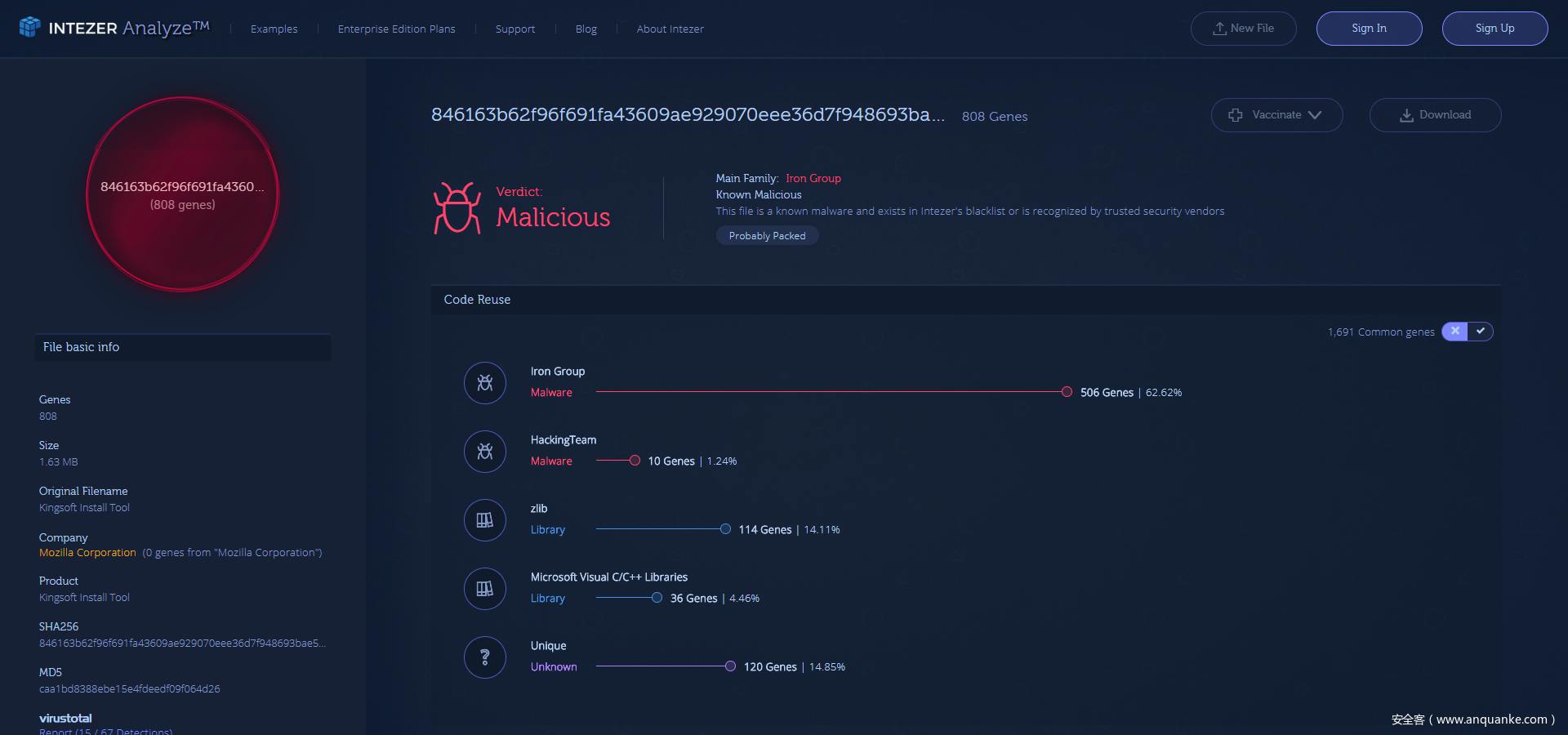Click the zlib library books icon
The width and height of the screenshot is (1568, 735).
(x=485, y=520)
